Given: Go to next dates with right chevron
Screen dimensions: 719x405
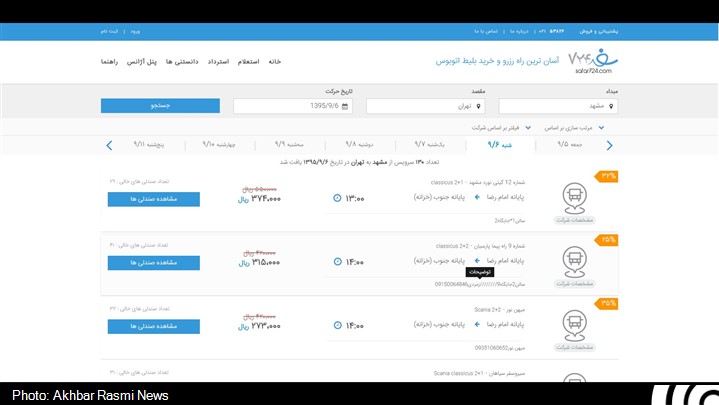Looking at the screenshot, I should click(609, 145).
